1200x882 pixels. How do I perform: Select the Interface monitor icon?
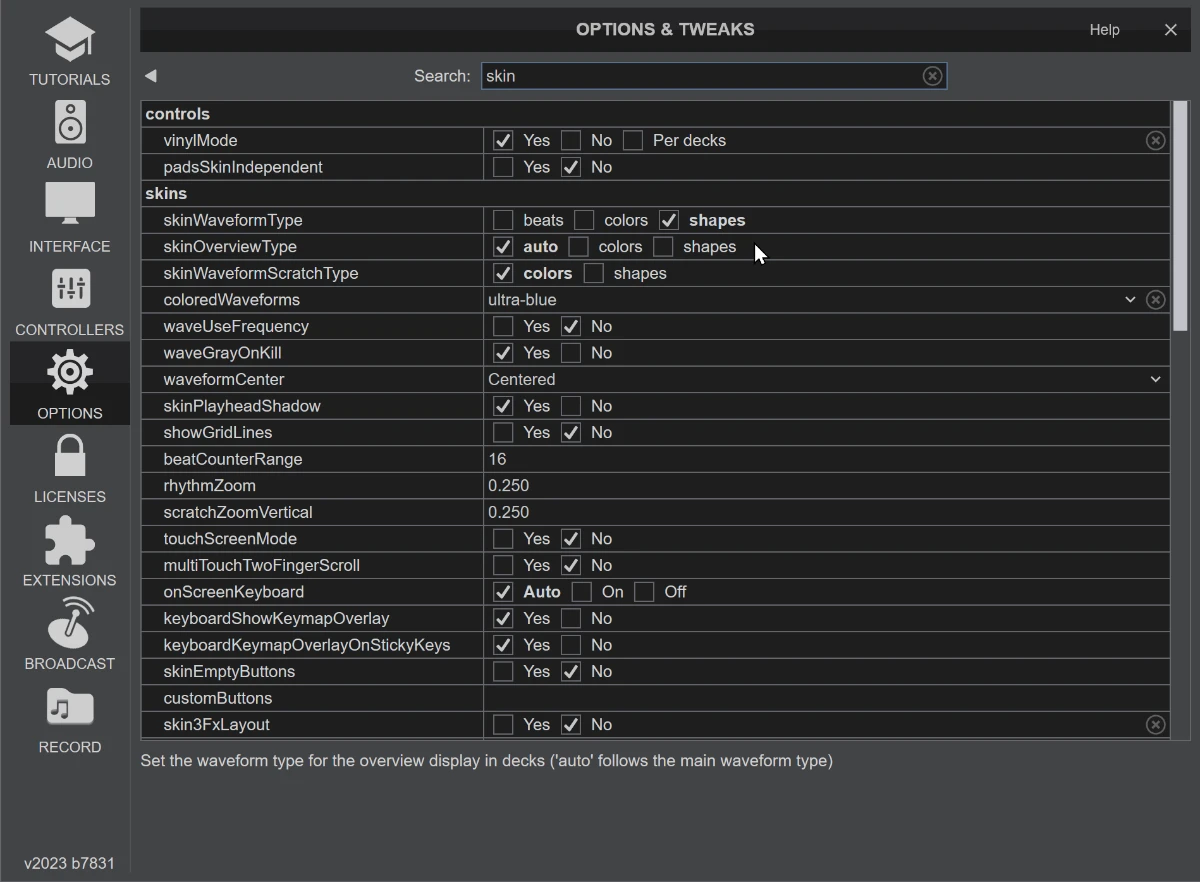pos(69,207)
